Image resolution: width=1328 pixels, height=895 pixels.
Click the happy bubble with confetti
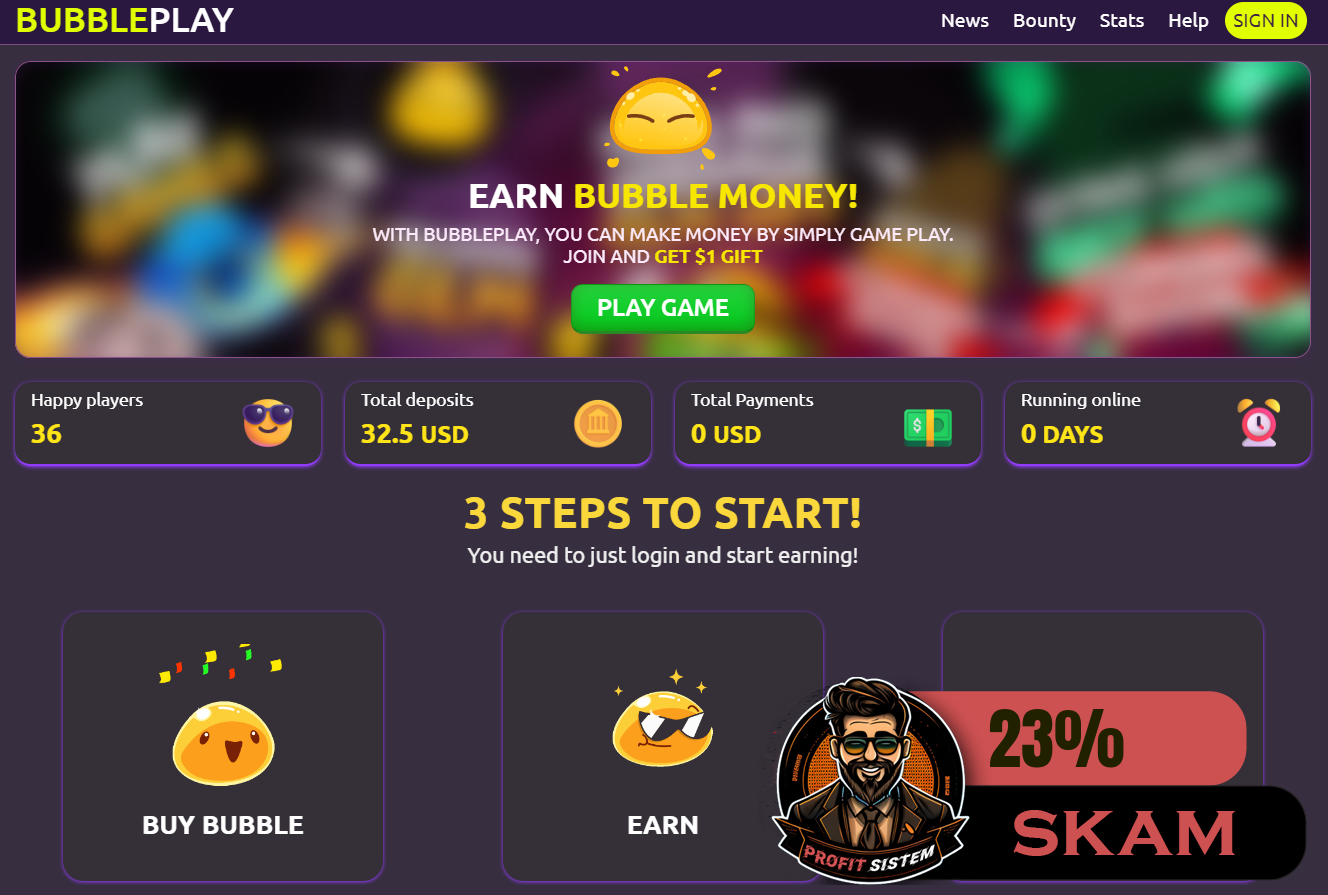(223, 716)
